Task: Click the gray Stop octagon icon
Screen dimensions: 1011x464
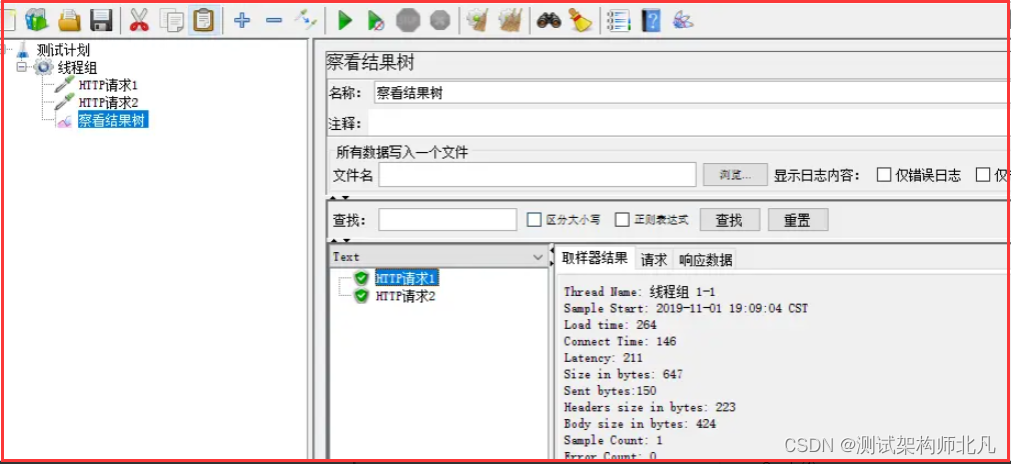Action: click(408, 21)
